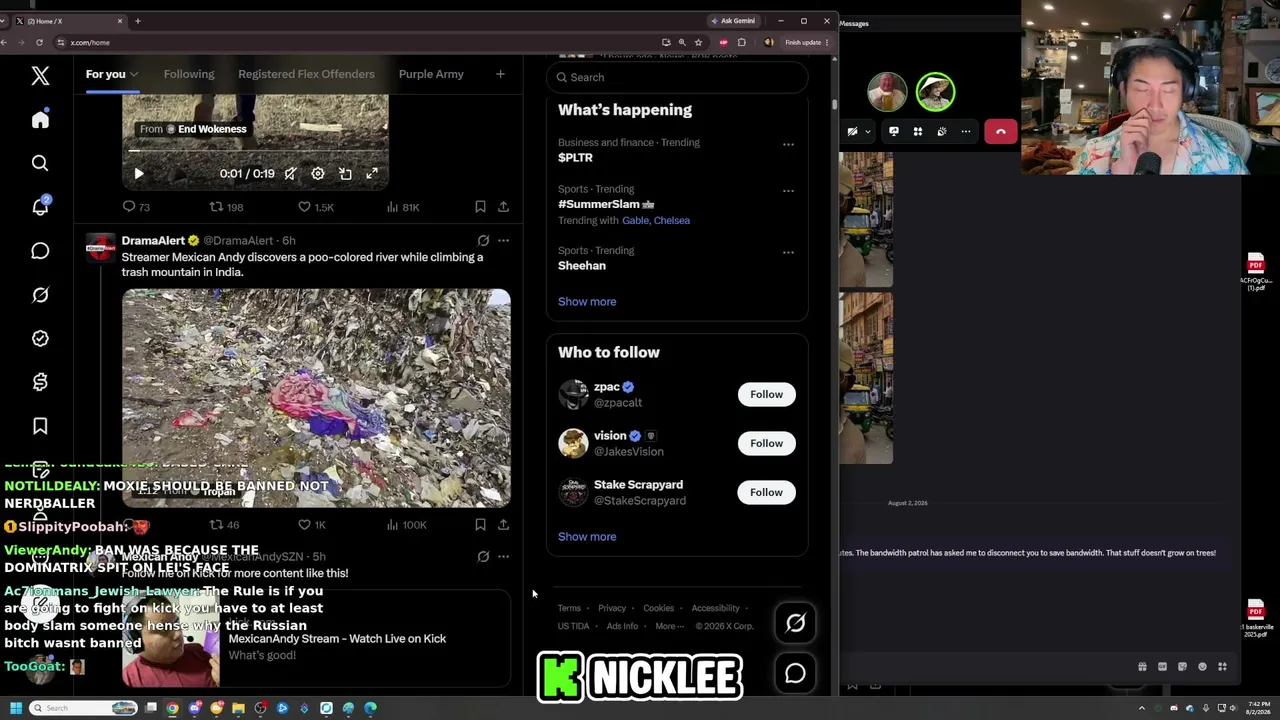This screenshot has height=720, width=1280.
Task: Seek along the video progress bar
Action: pyautogui.click(x=255, y=151)
